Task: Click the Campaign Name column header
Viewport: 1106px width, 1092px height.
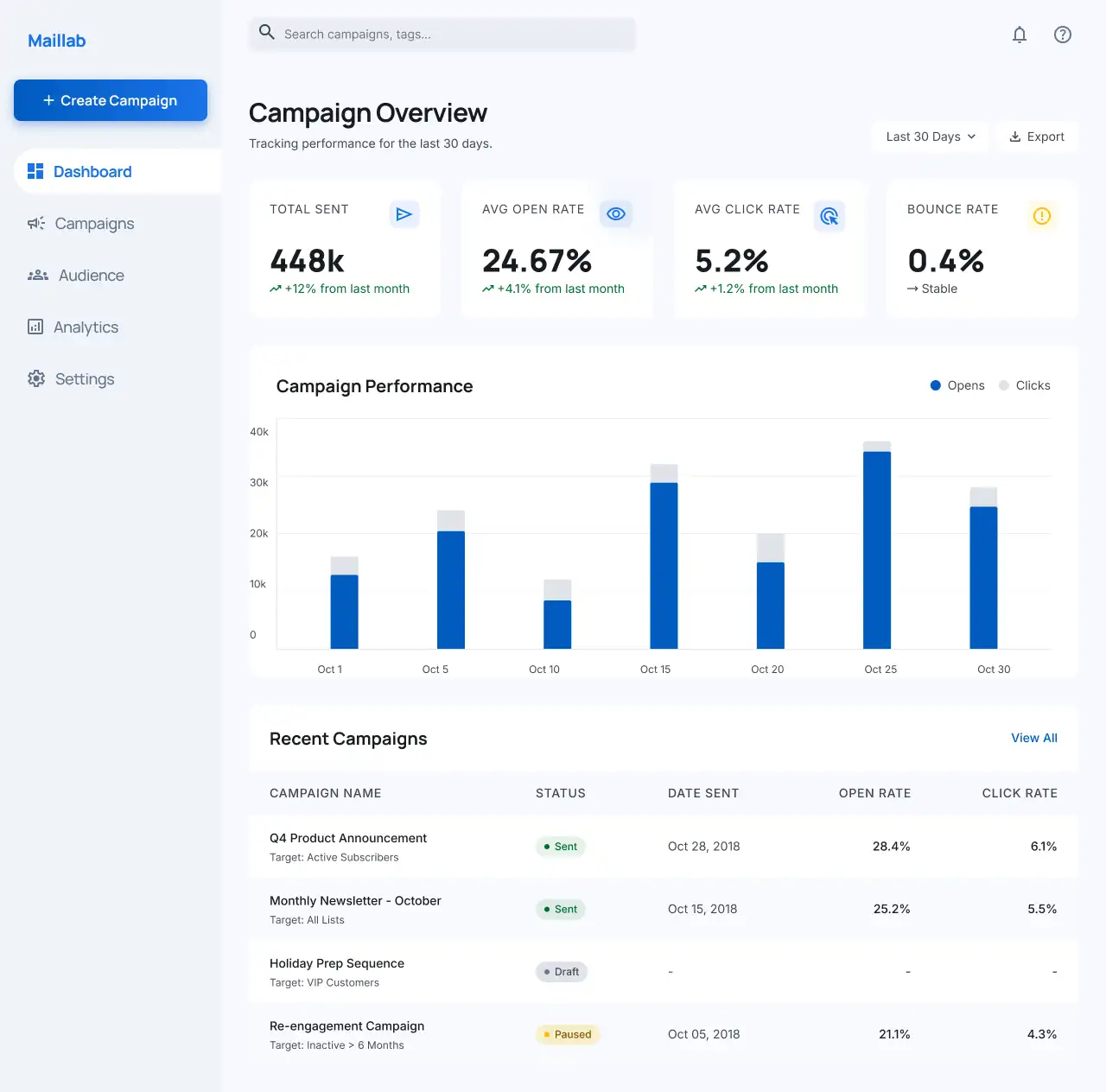Action: pyautogui.click(x=325, y=793)
